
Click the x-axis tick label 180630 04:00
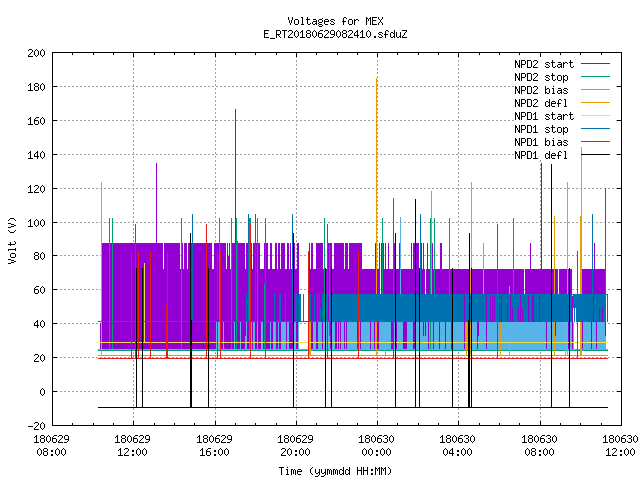pos(457,446)
